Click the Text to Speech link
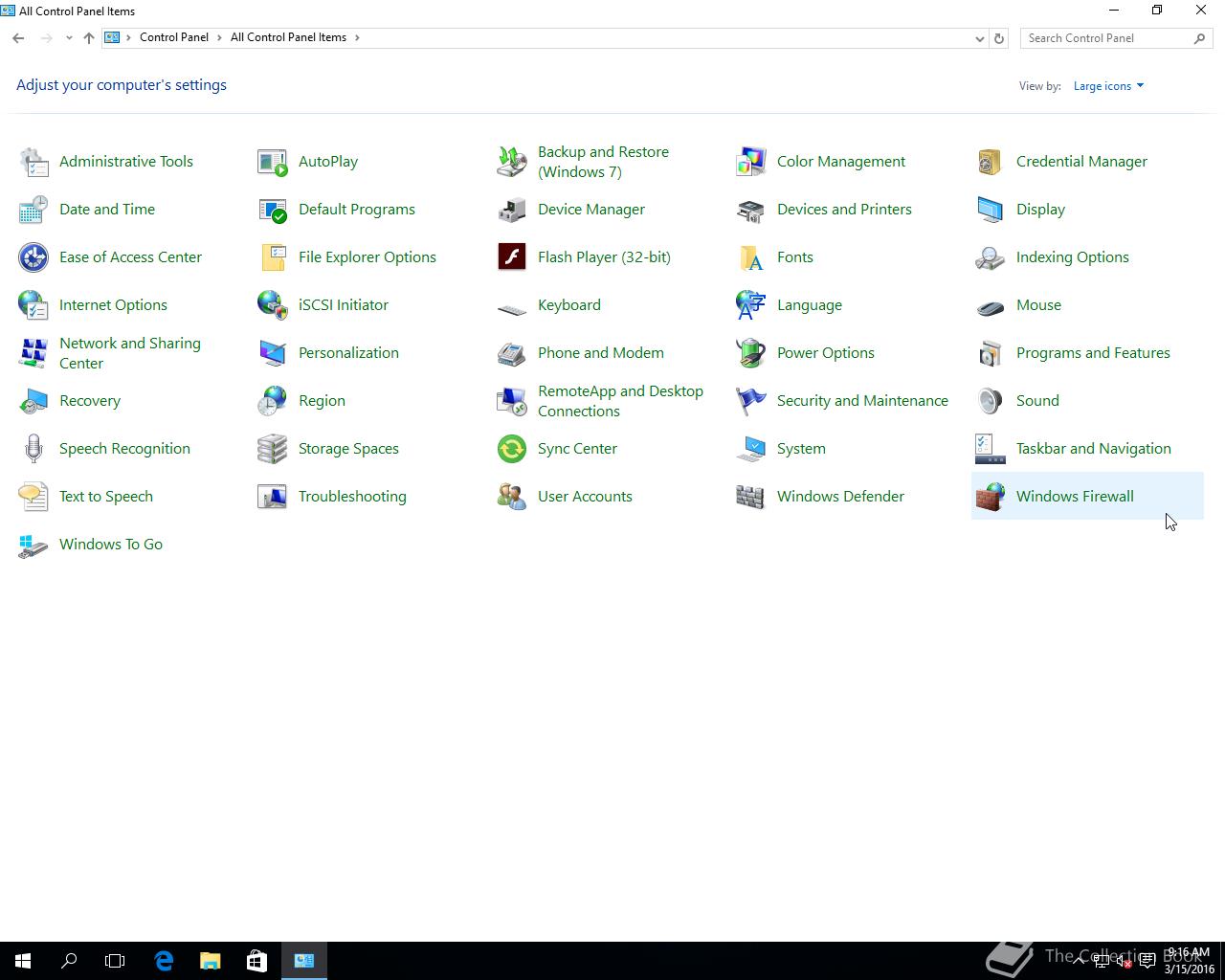Image resolution: width=1225 pixels, height=980 pixels. (106, 497)
